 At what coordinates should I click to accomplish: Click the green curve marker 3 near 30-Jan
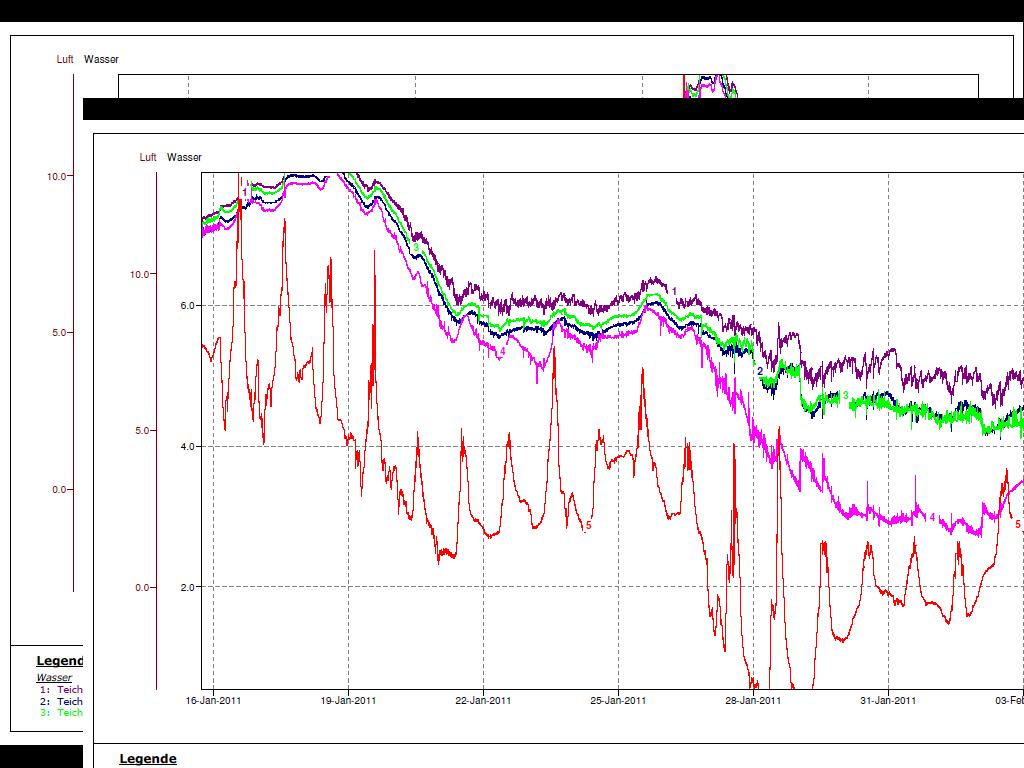click(845, 396)
